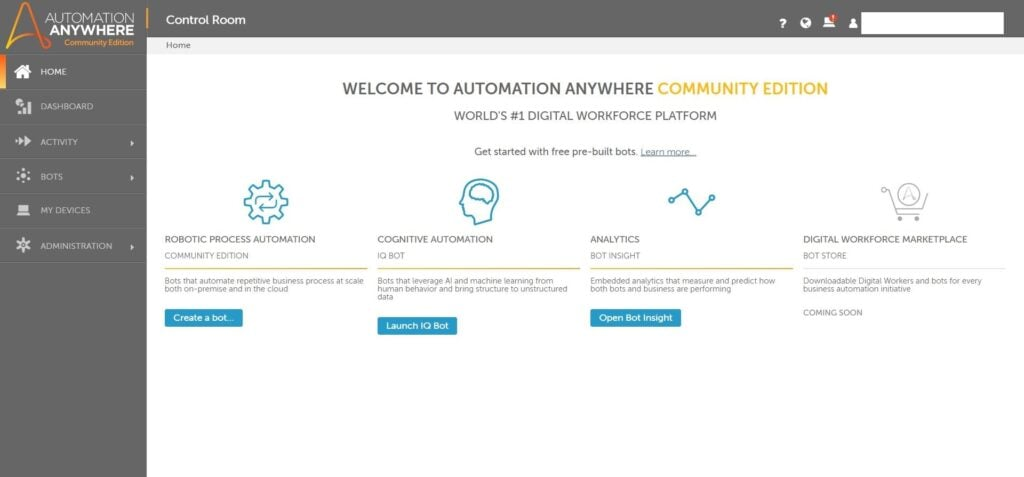The image size is (1024, 477).
Task: Click the Dashboard chart icon
Action: pyautogui.click(x=24, y=107)
